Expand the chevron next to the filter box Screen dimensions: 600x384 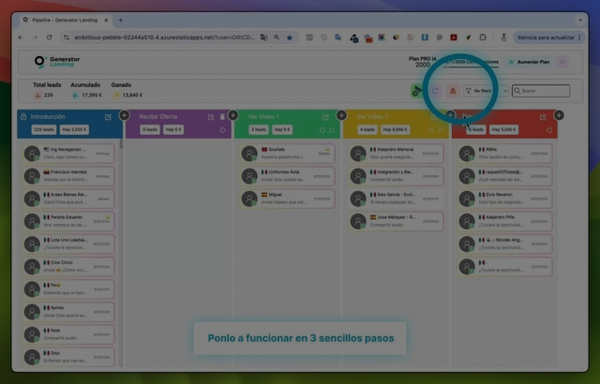[505, 91]
